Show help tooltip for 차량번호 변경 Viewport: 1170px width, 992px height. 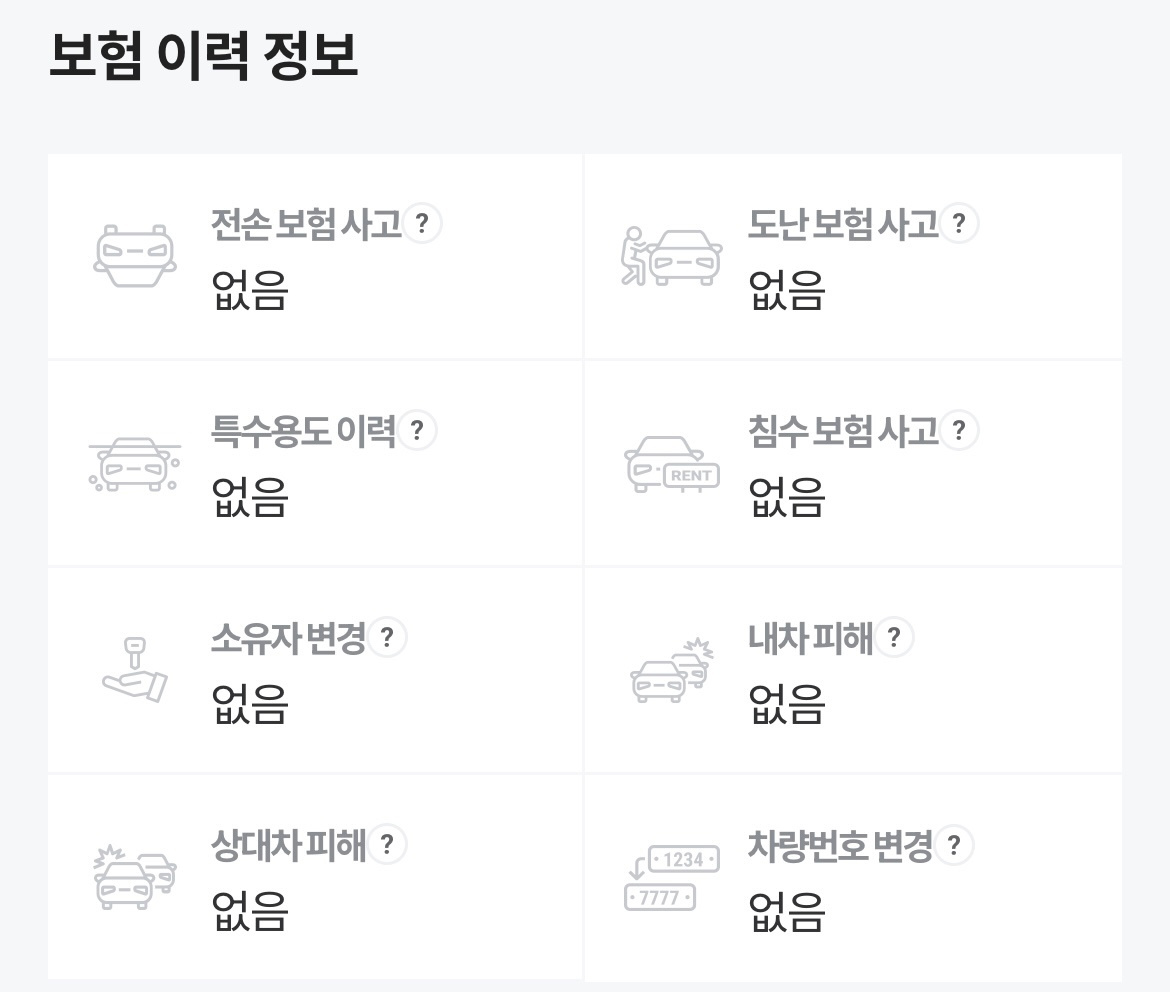[954, 845]
